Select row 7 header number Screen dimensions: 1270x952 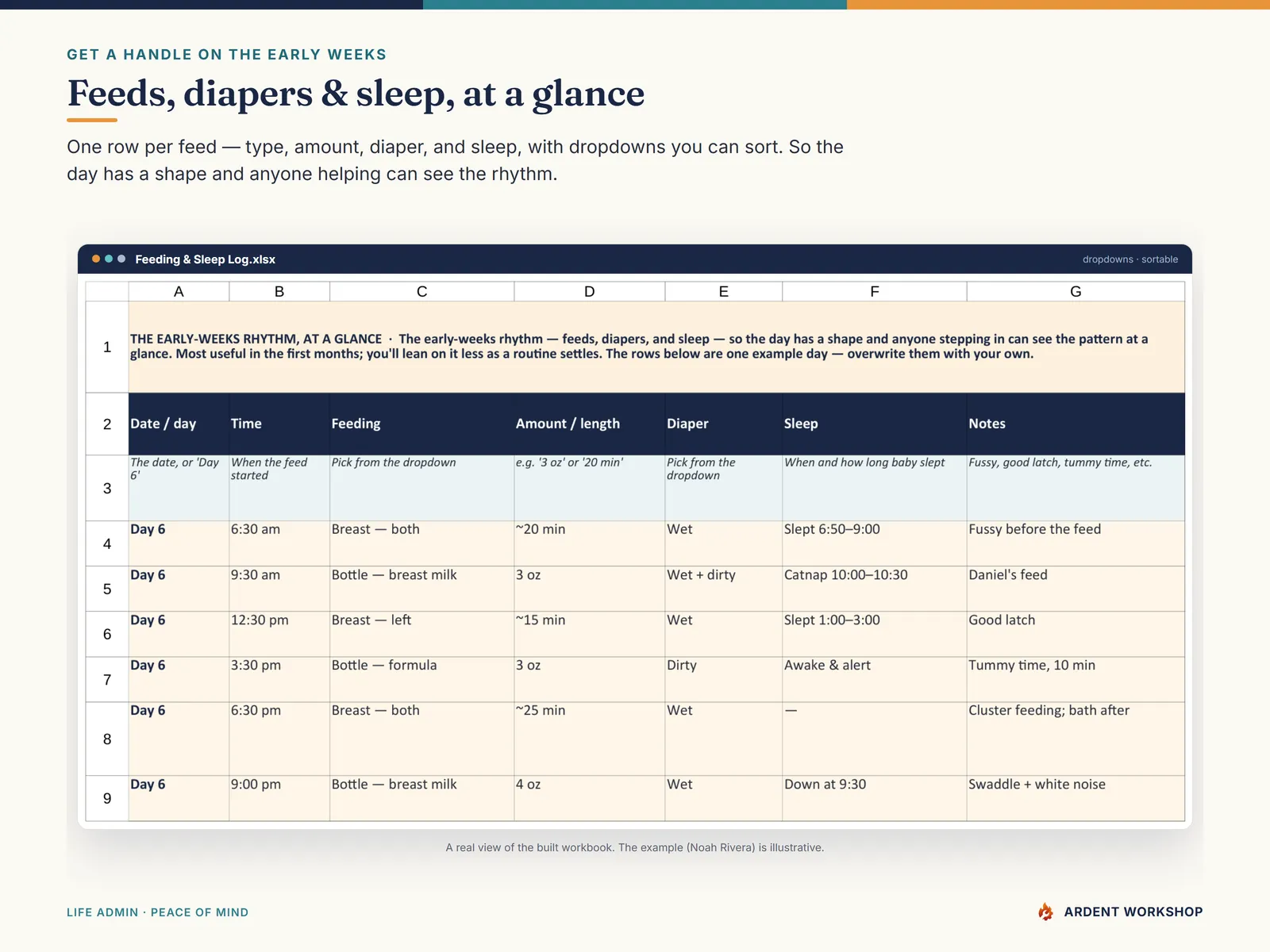click(x=107, y=679)
